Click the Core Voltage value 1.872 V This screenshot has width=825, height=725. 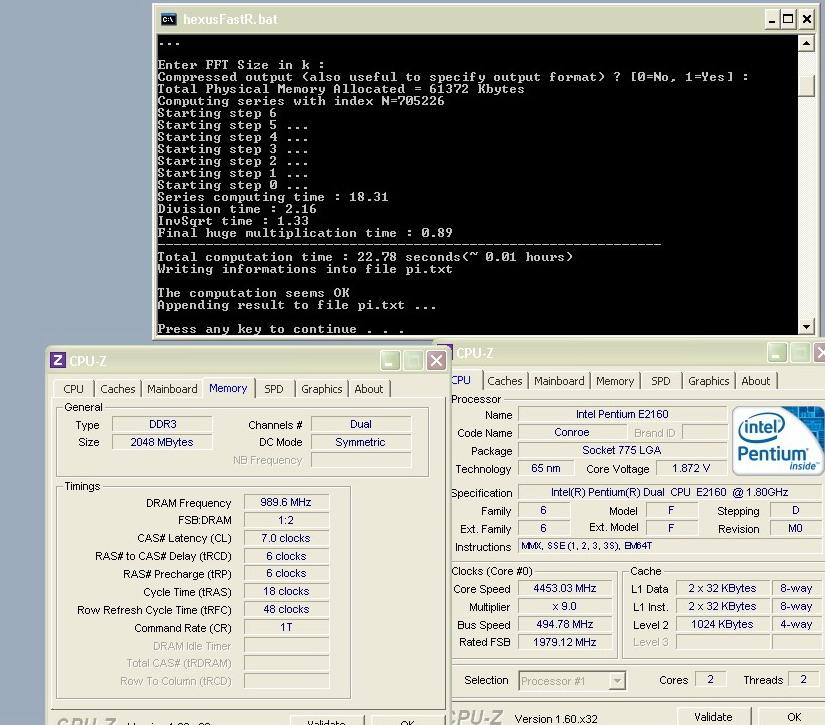click(x=691, y=468)
